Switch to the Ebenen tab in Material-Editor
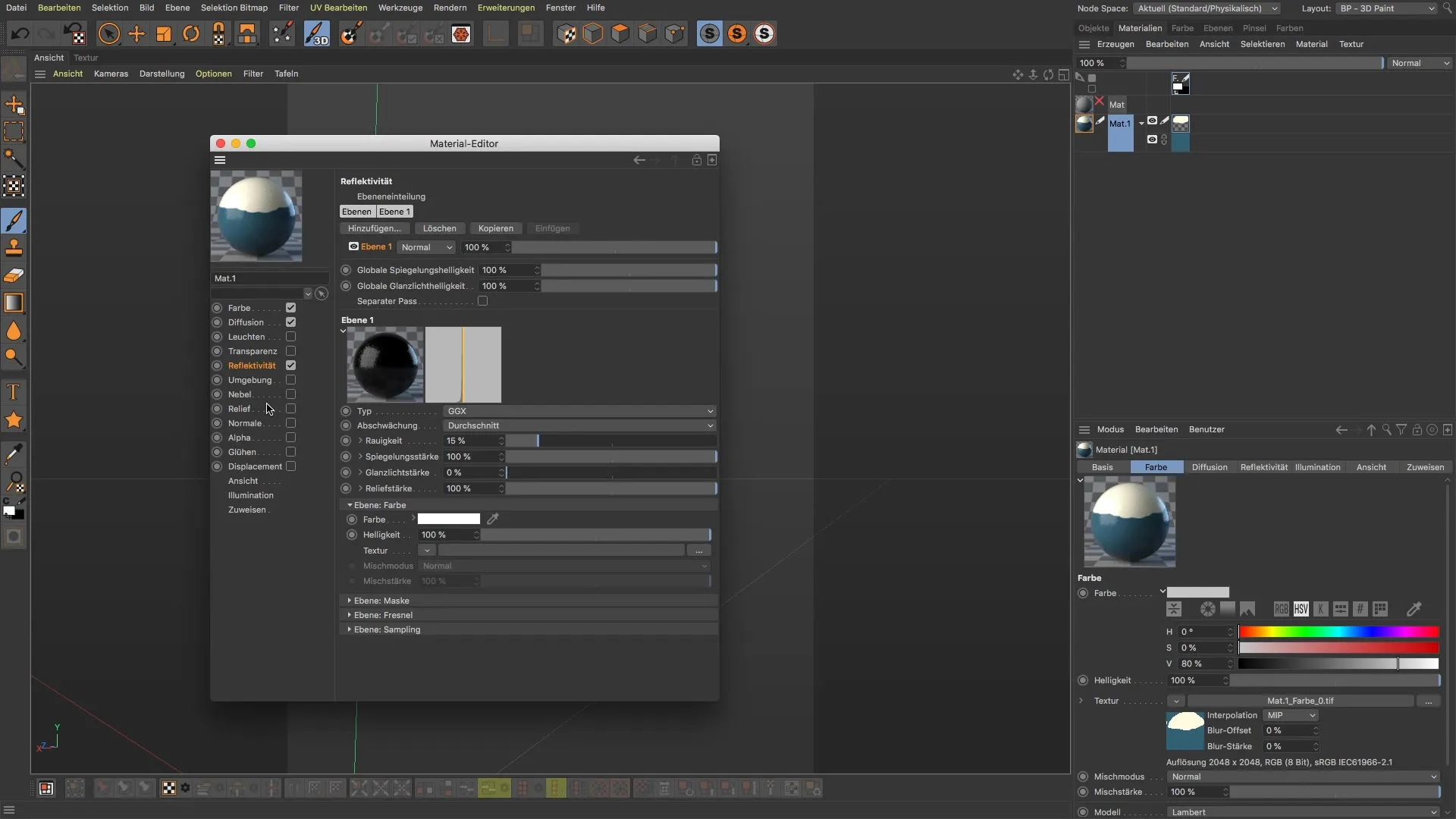This screenshot has height=819, width=1456. pyautogui.click(x=356, y=212)
